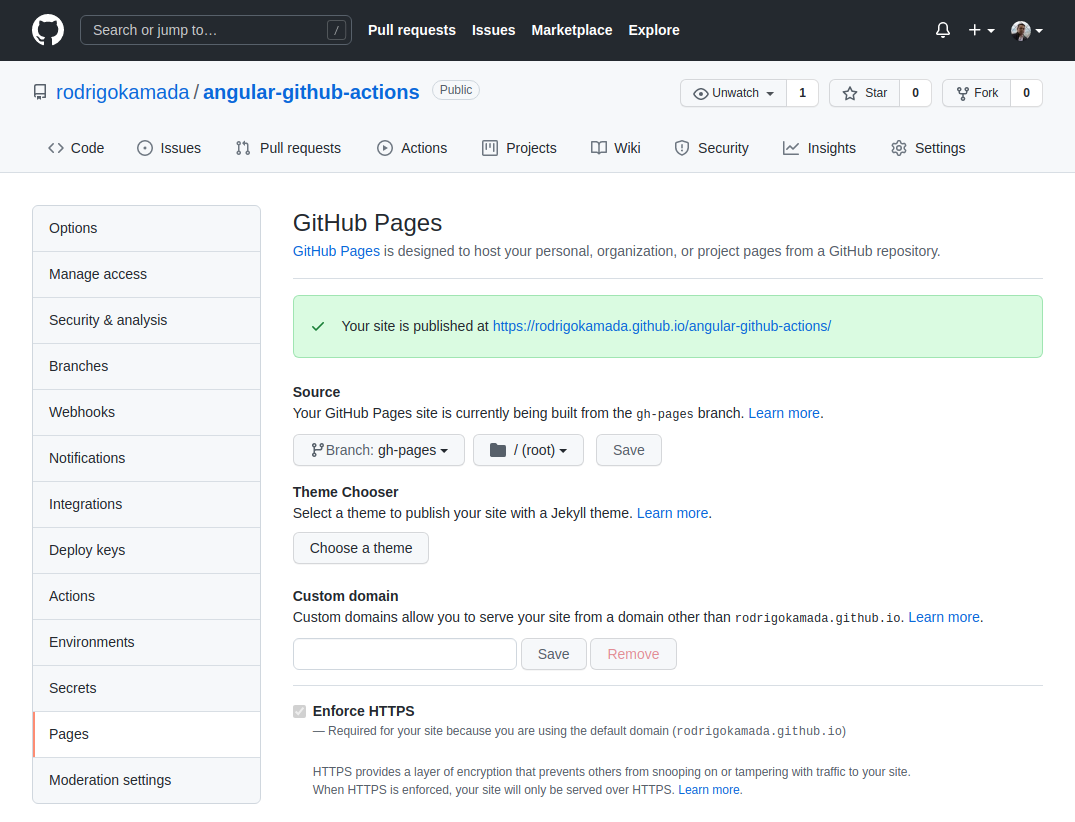Toggle the Enforce HTTPS checkbox

click(300, 712)
